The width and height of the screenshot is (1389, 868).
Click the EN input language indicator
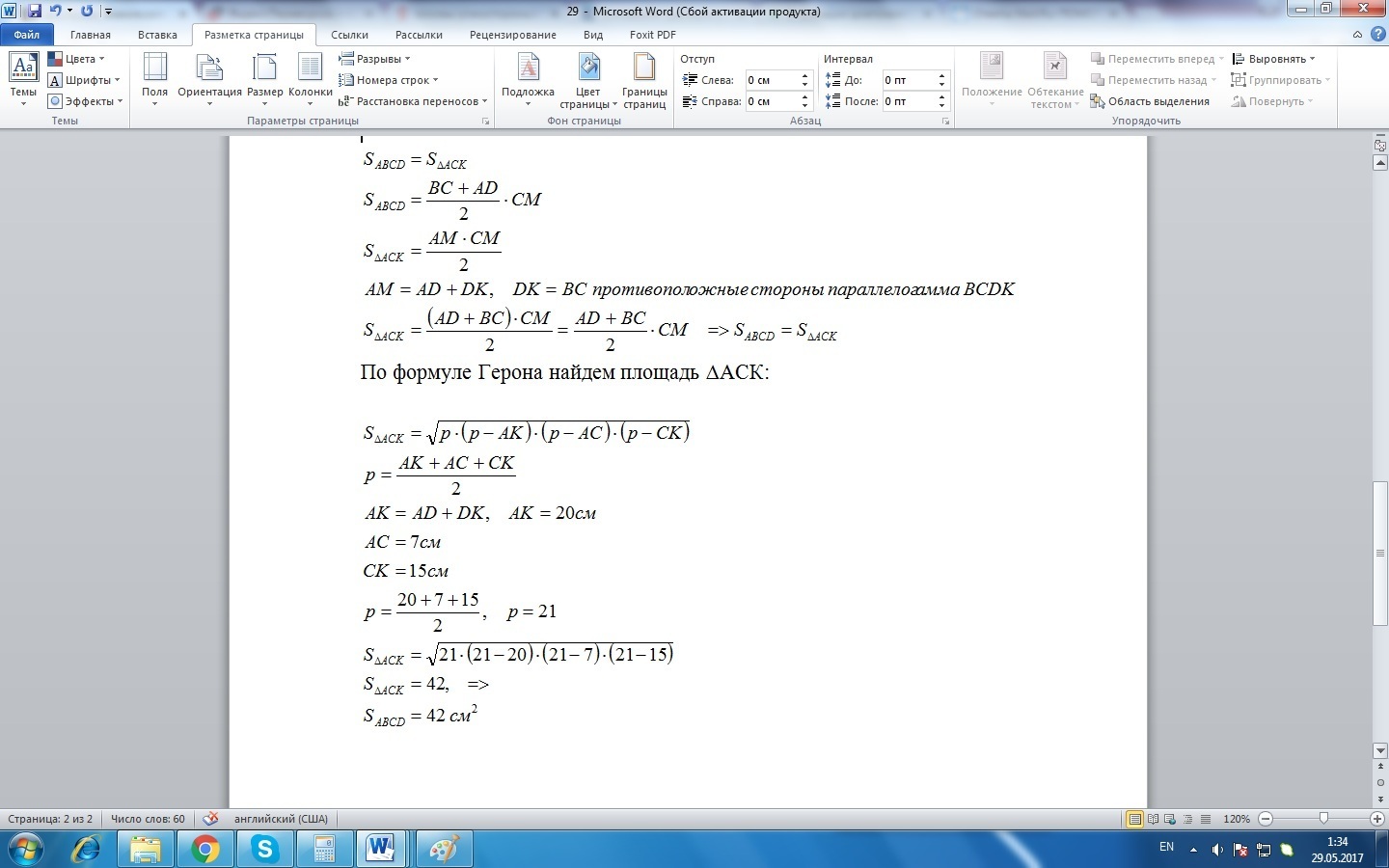[x=1166, y=847]
